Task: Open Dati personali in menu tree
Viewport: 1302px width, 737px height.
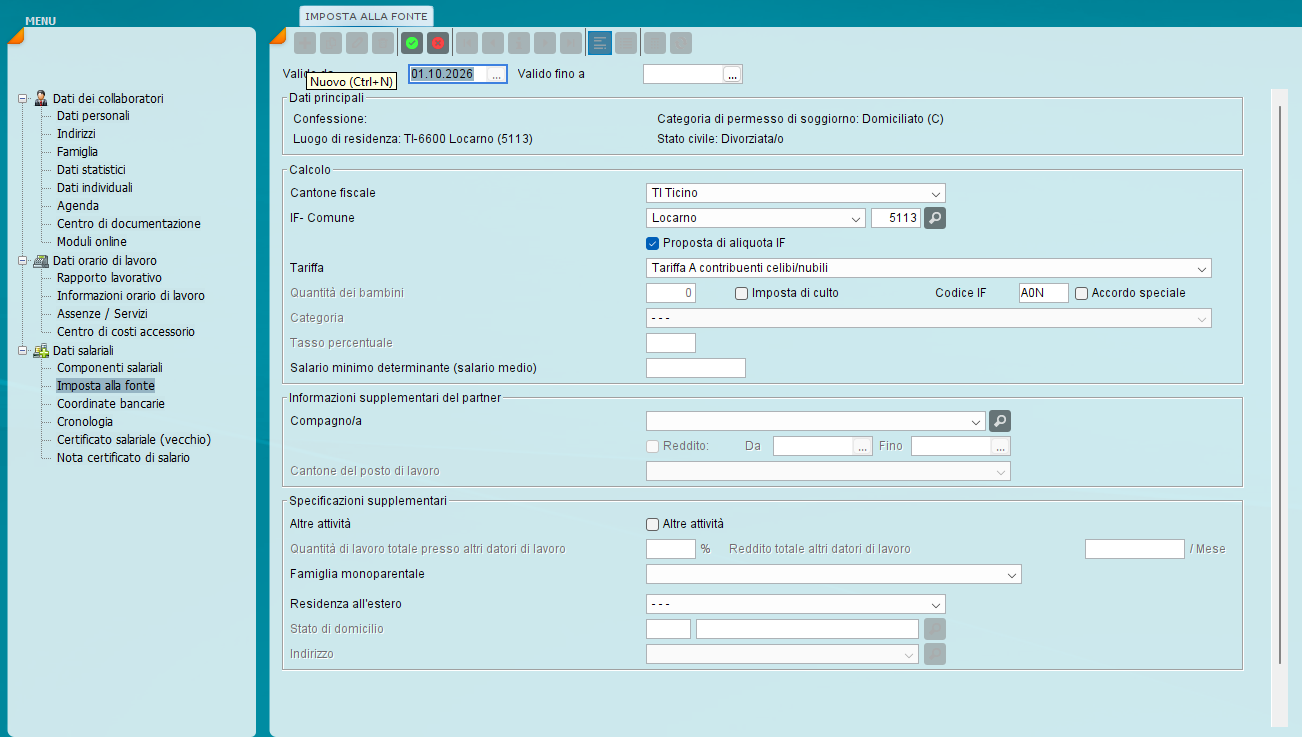Action: pyautogui.click(x=93, y=116)
